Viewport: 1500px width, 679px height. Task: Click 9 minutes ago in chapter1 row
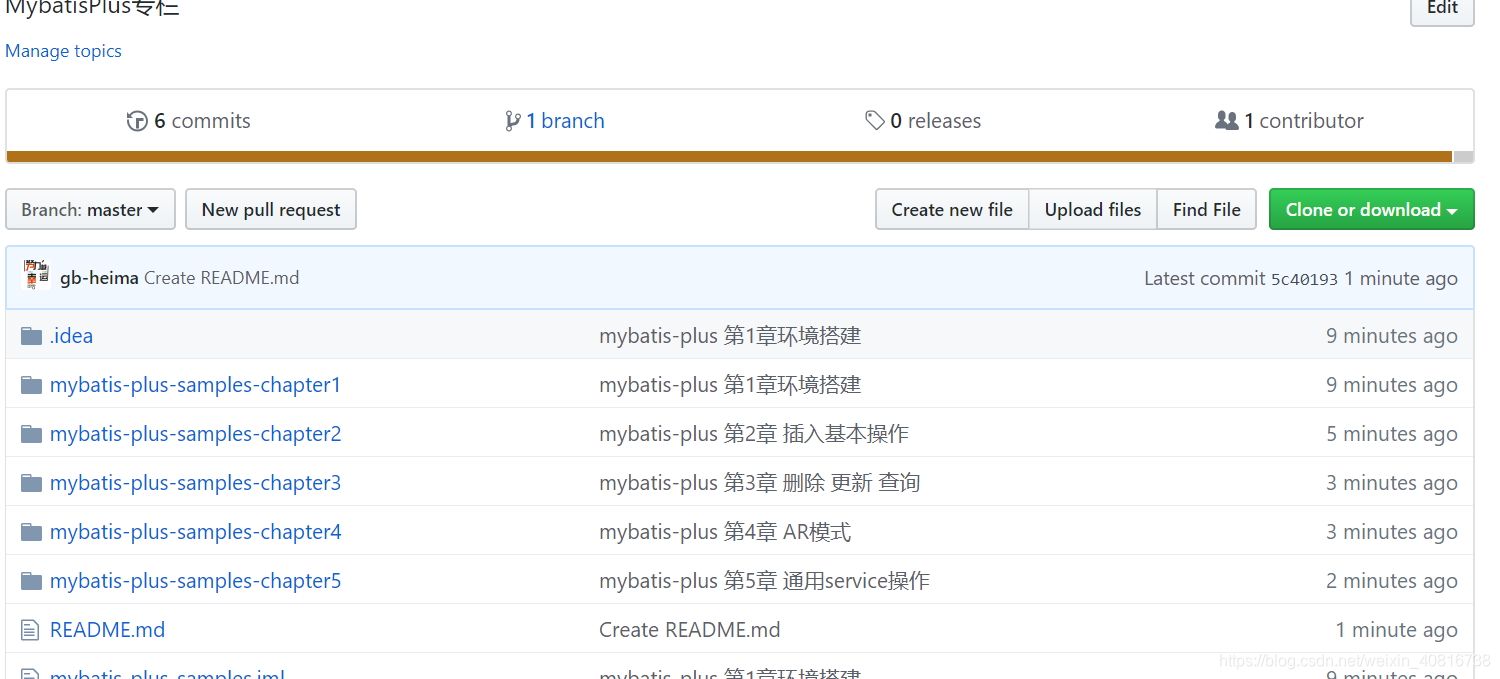1392,385
